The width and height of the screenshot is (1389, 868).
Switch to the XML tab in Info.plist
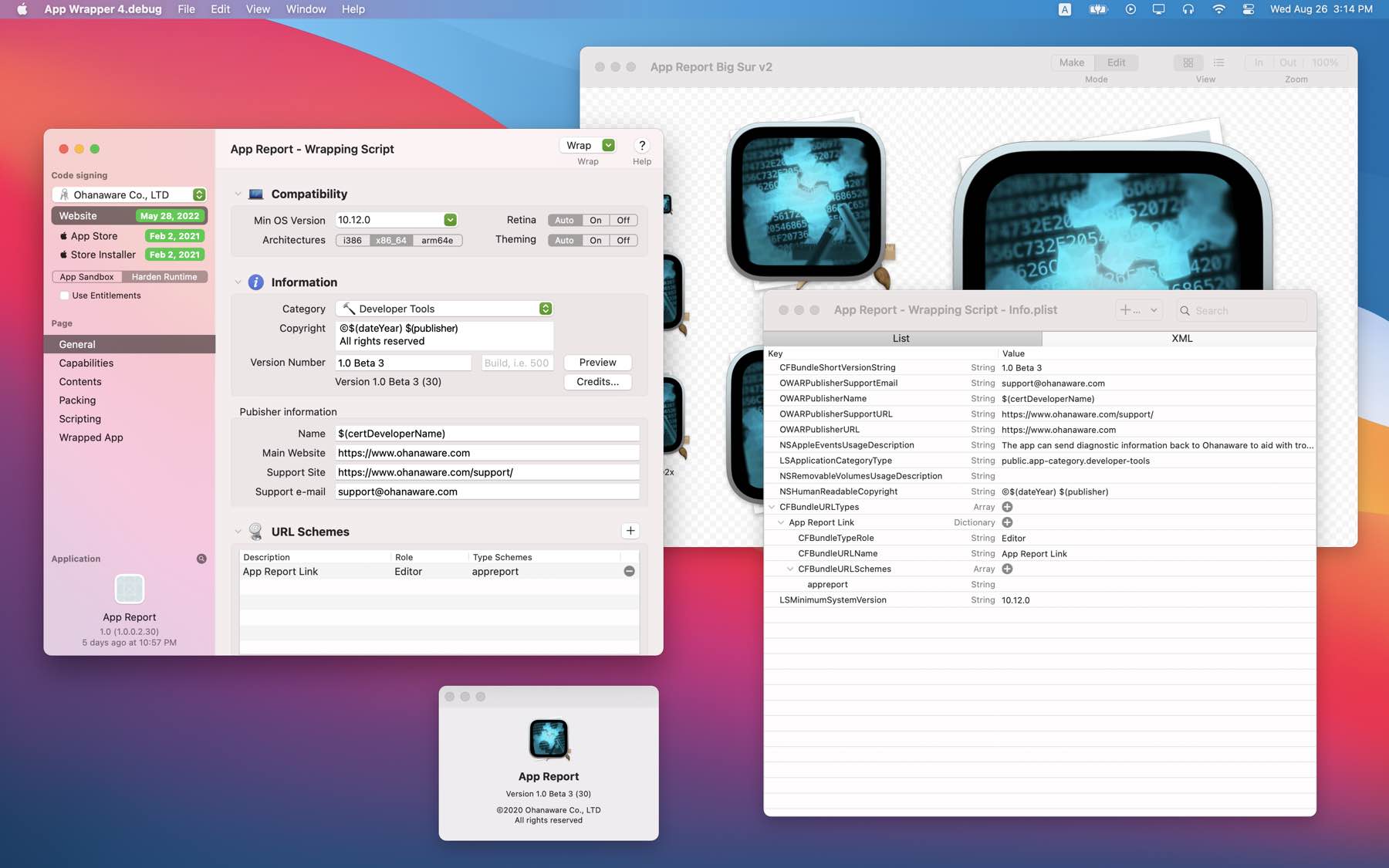tap(1179, 338)
